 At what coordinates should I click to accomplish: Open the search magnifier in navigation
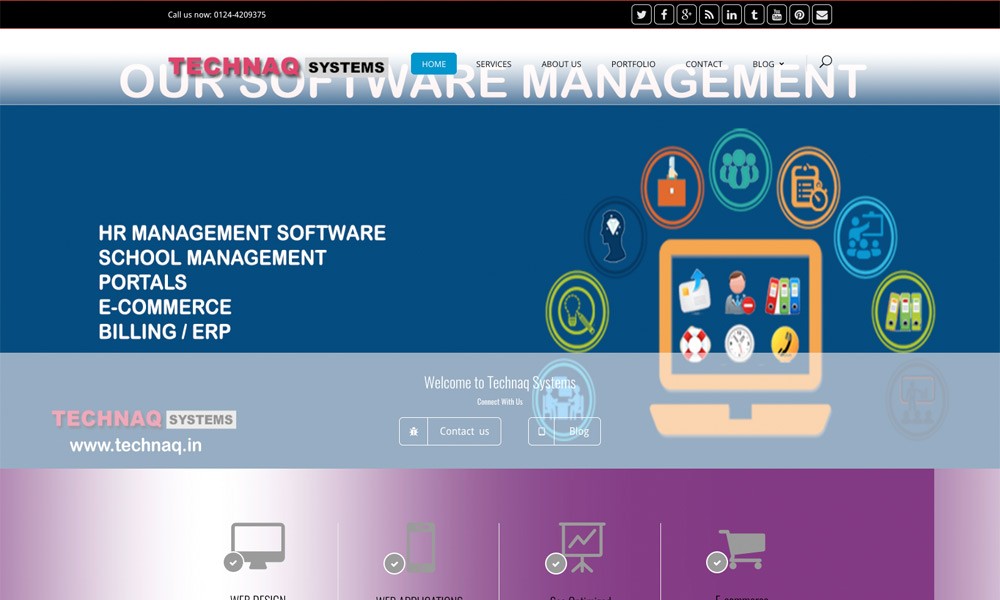pos(825,62)
